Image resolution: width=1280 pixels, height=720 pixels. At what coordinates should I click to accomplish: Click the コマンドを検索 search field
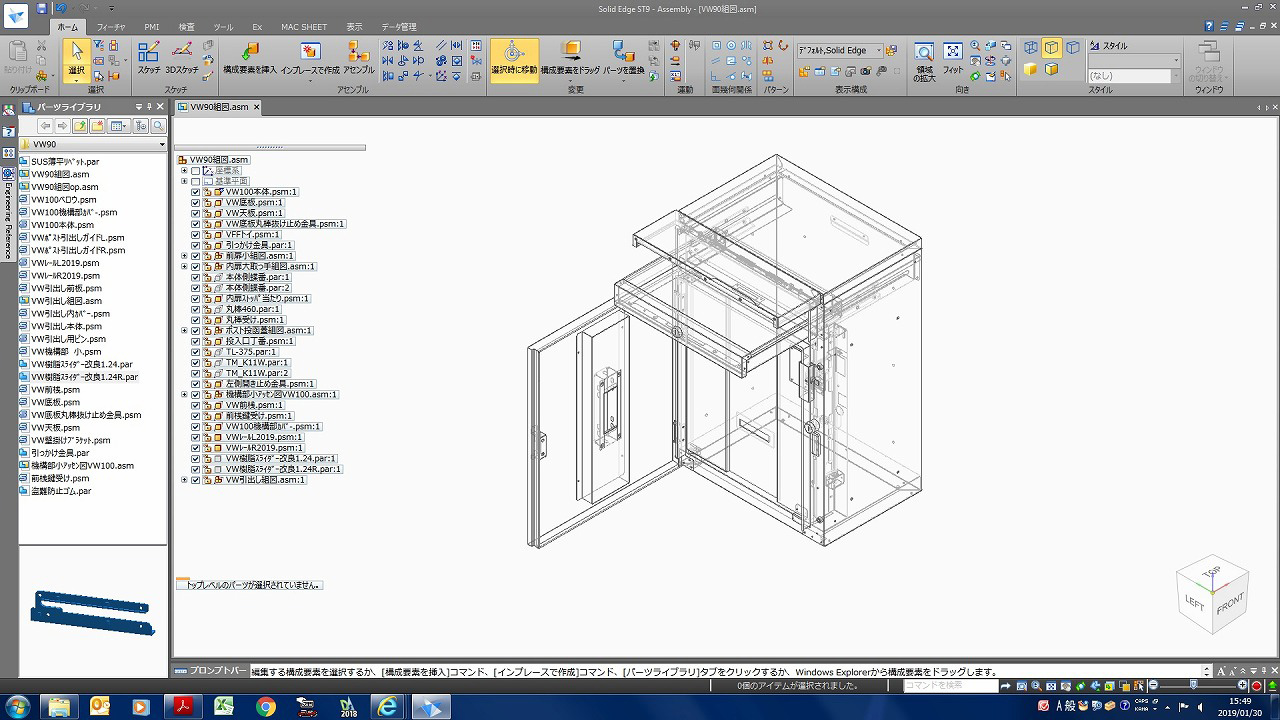951,686
